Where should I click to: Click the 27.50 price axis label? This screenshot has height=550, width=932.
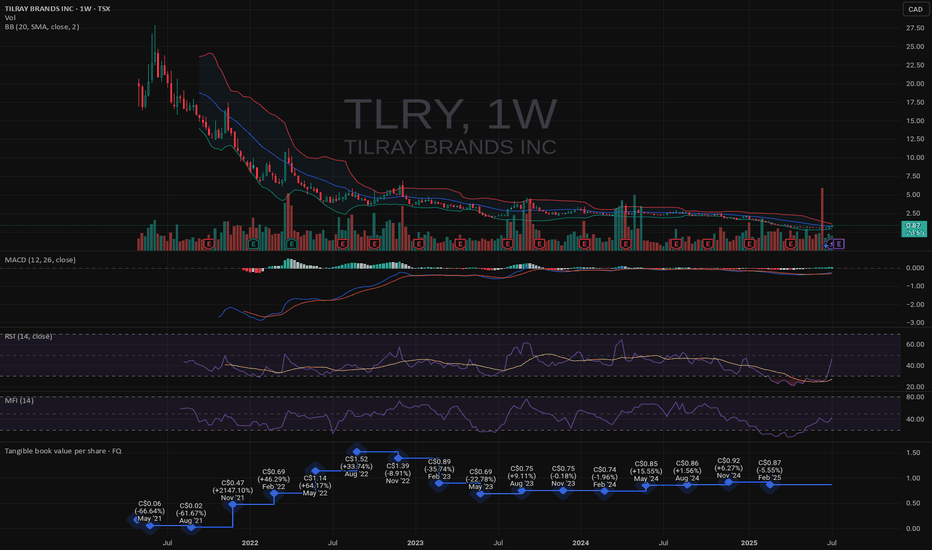pos(915,28)
